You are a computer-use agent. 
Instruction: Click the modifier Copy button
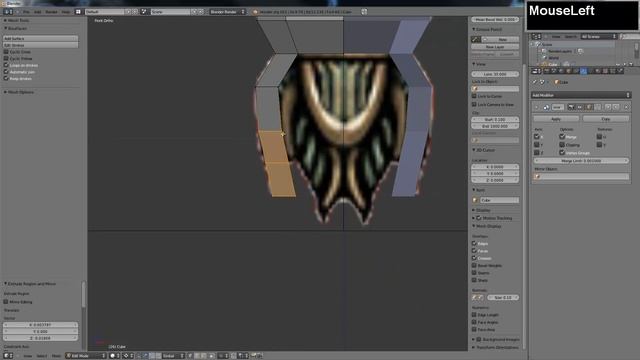(x=606, y=119)
